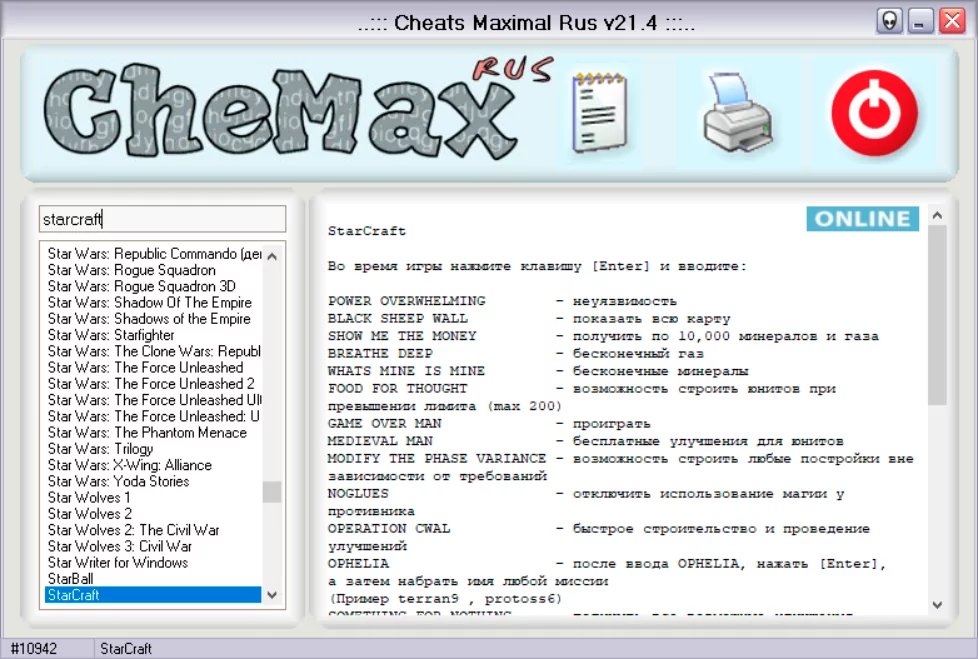The height and width of the screenshot is (659, 978).
Task: Select Star Wars: The Force Unleashed 2
Action: pyautogui.click(x=153, y=383)
